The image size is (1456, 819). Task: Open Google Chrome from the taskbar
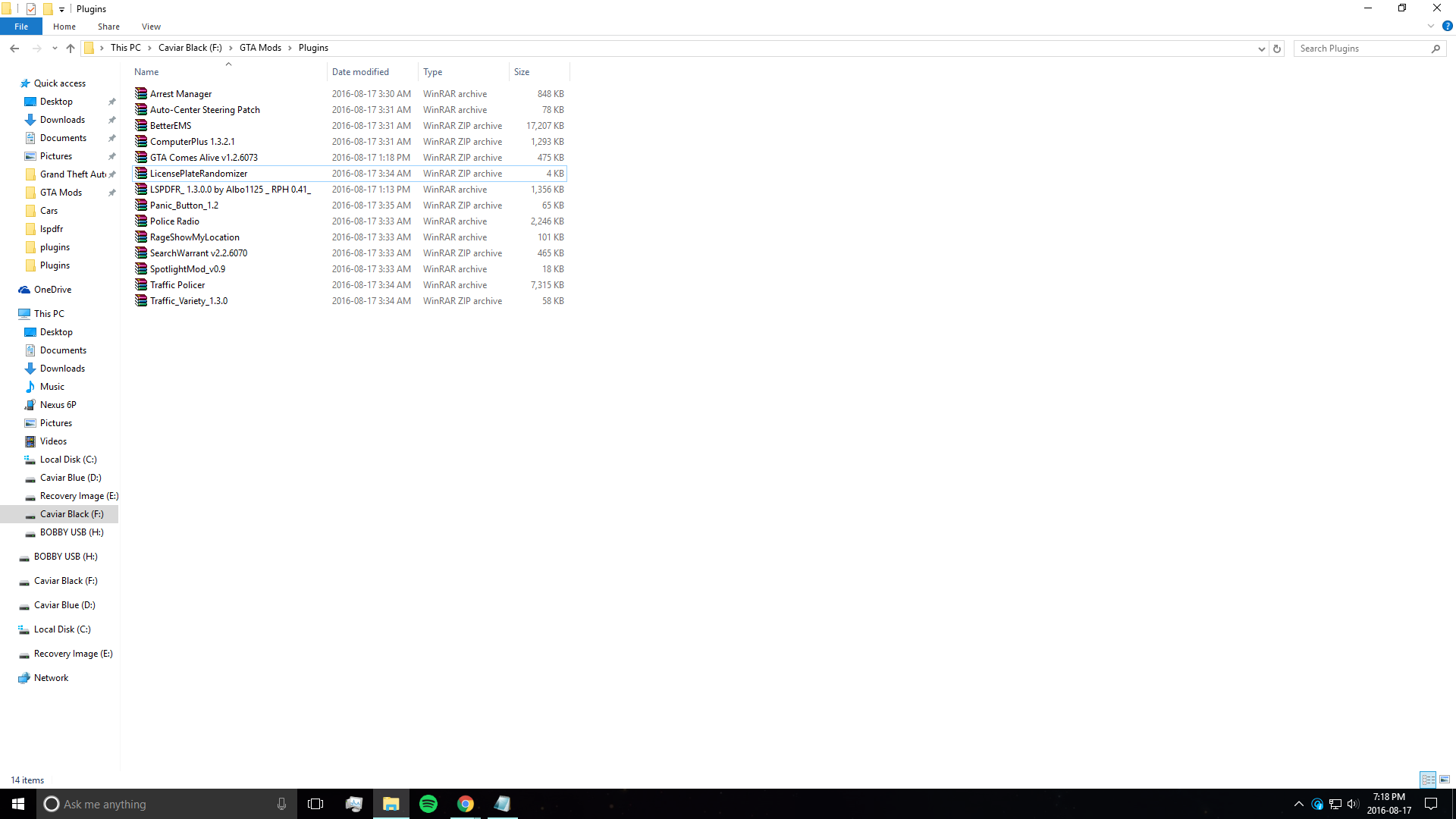[466, 804]
